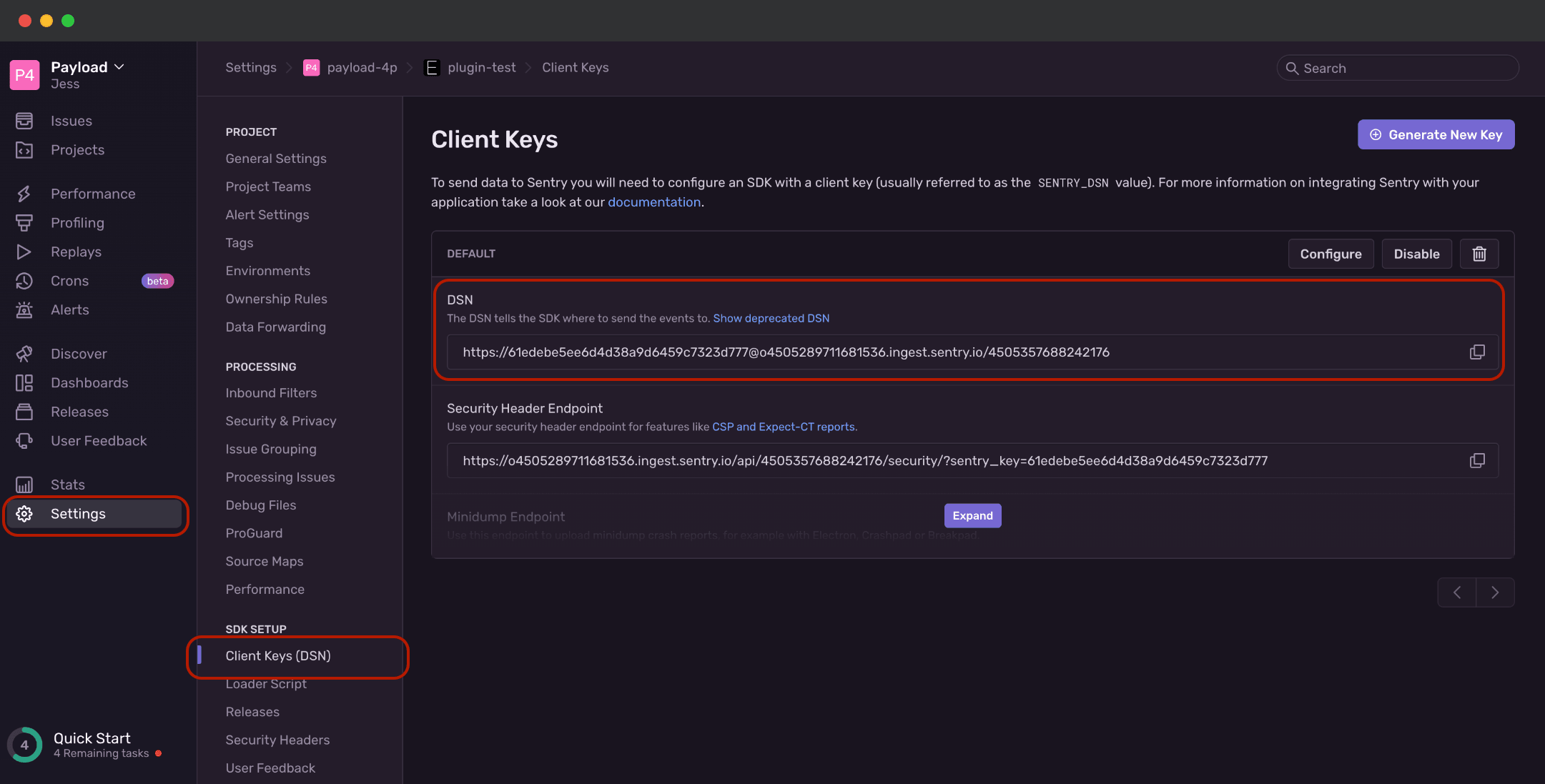Open the Dashboards grid icon
The width and height of the screenshot is (1545, 784).
coord(24,383)
